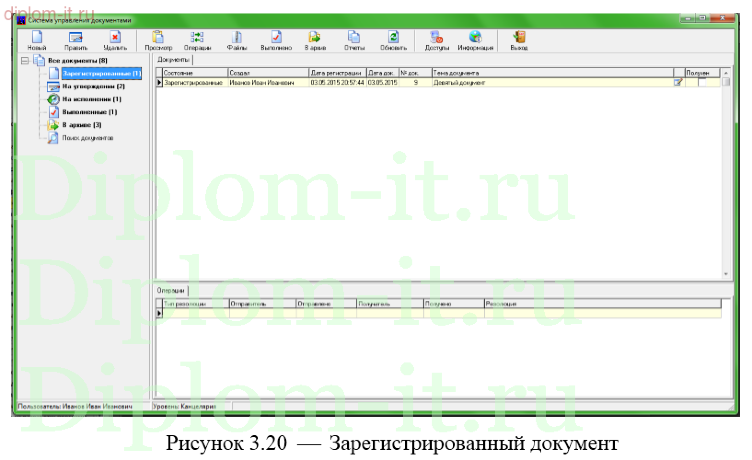
Task: Open the Информация toolbar icon
Action: click(x=475, y=40)
